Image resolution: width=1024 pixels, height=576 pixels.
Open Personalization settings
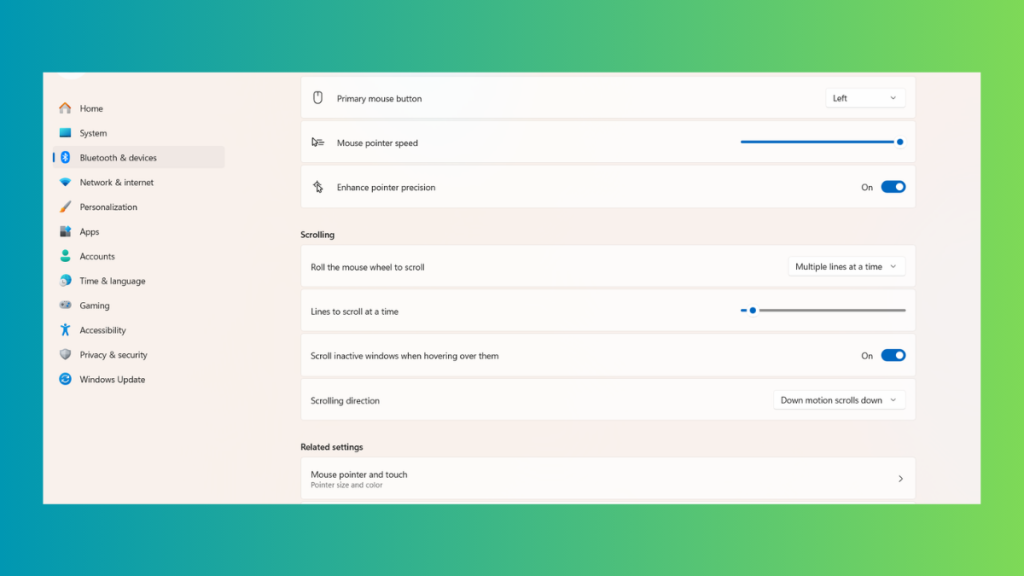pyautogui.click(x=138, y=207)
